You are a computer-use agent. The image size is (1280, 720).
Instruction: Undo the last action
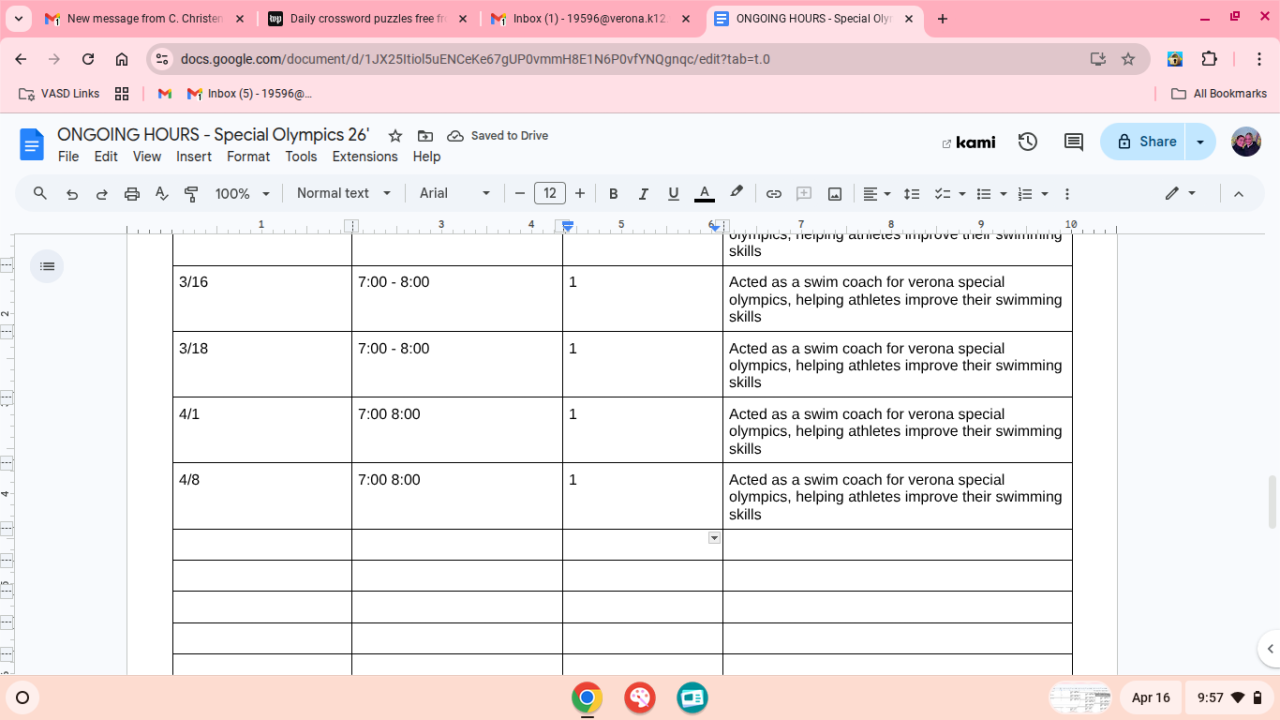point(72,194)
